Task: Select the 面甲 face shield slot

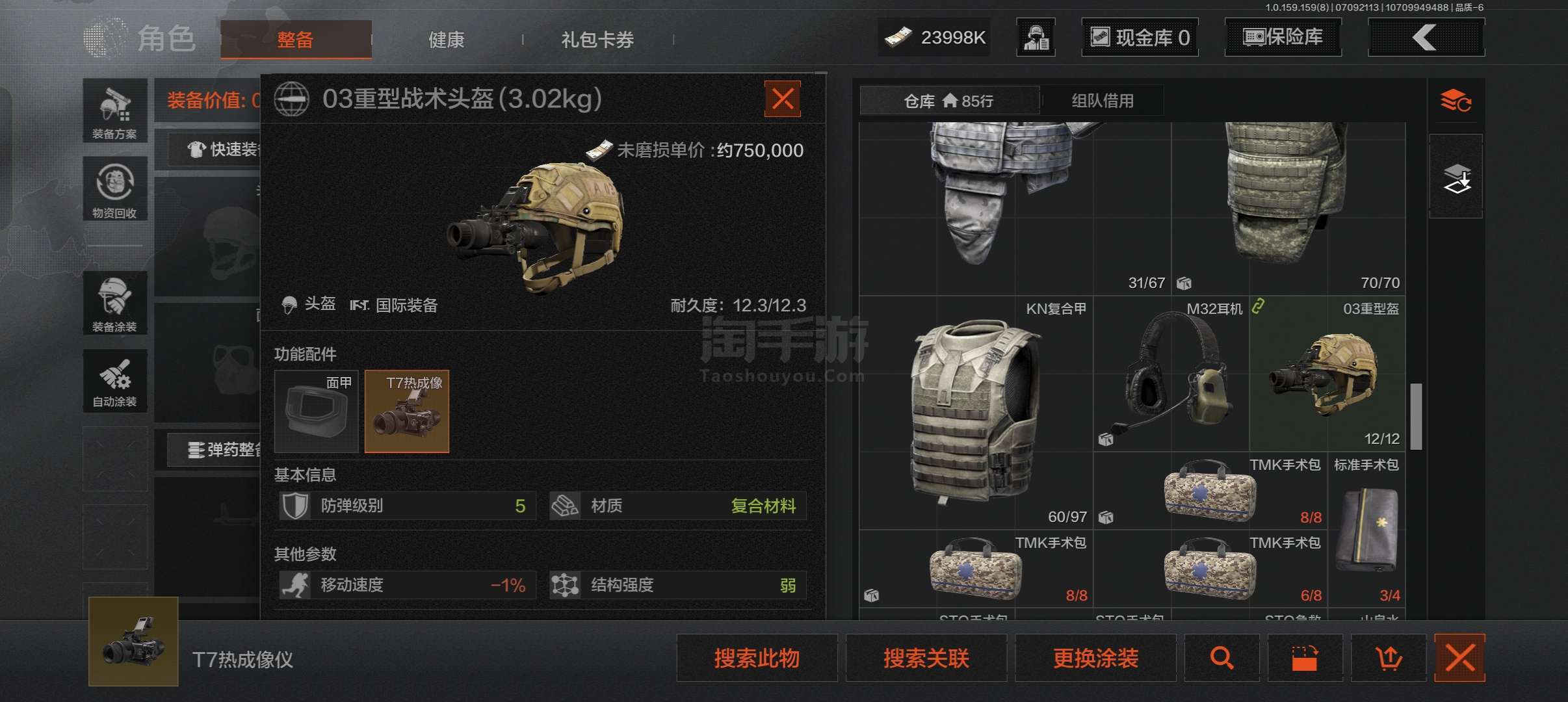Action: coord(317,411)
